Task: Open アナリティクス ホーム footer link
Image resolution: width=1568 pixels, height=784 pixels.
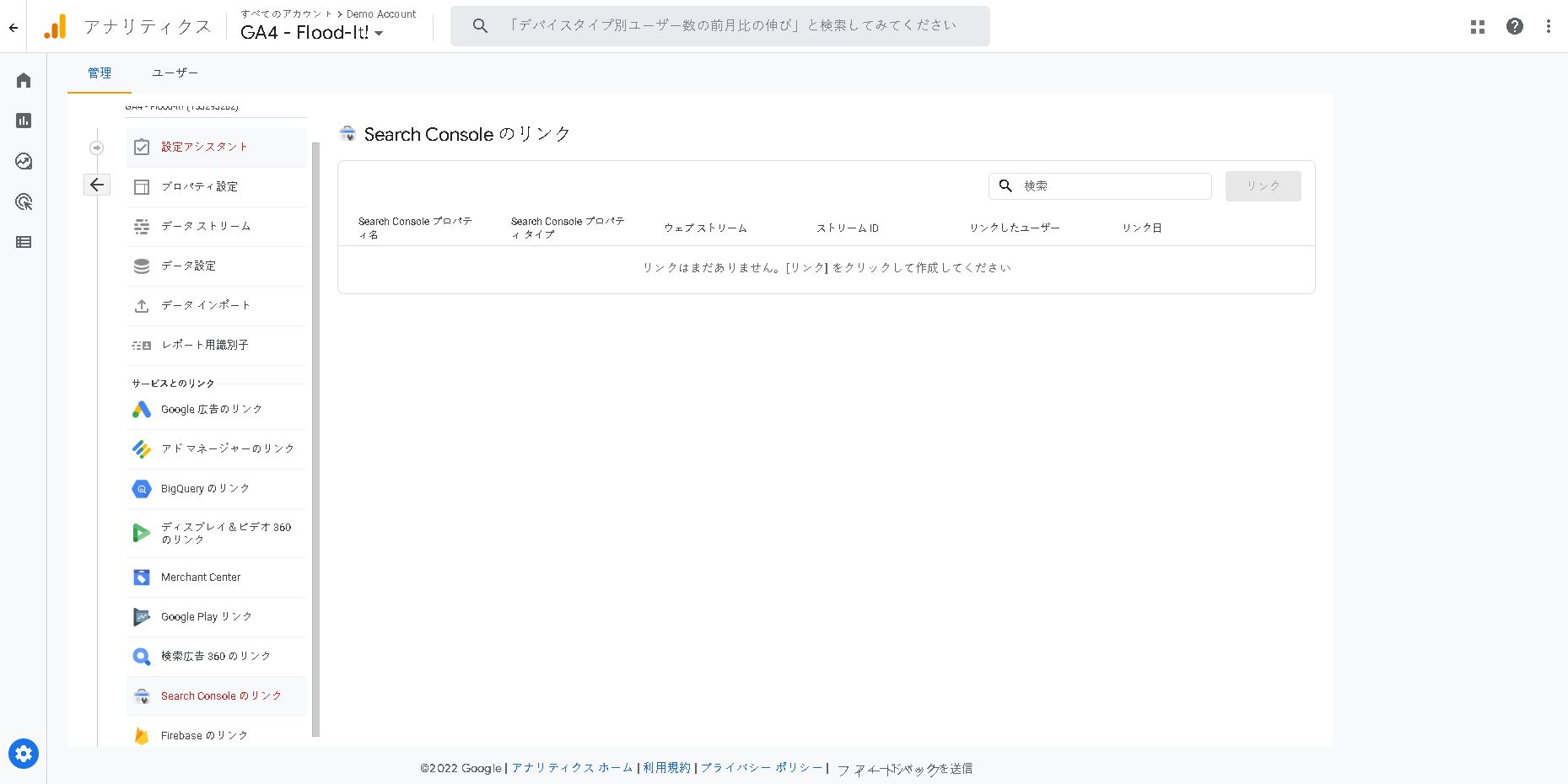Action: click(572, 768)
